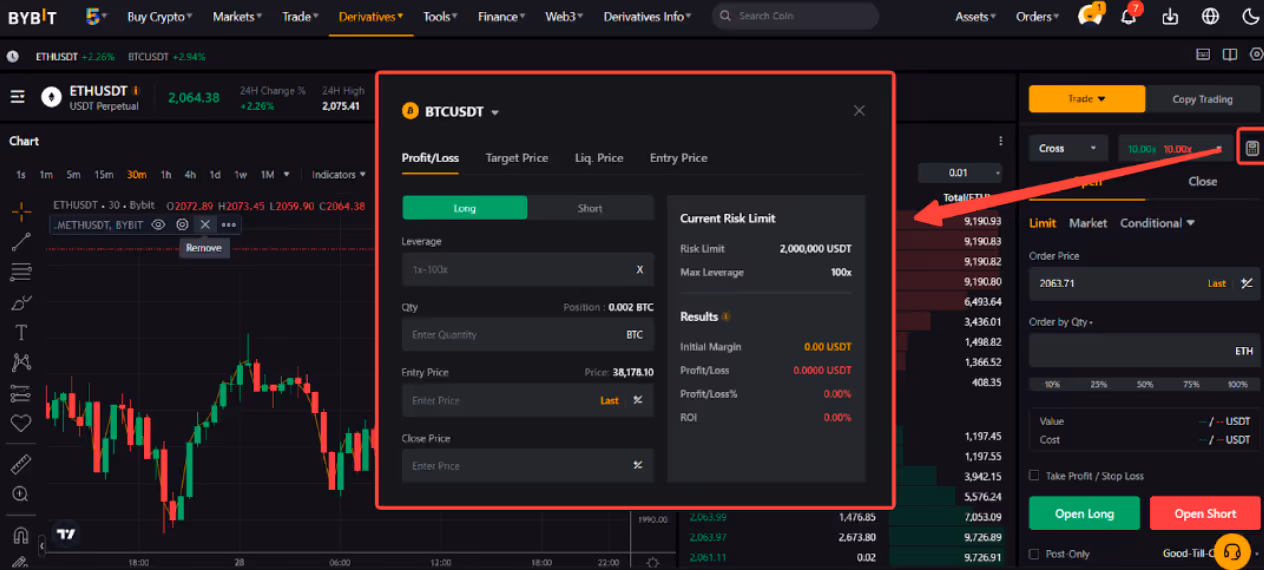The width and height of the screenshot is (1264, 570).
Task: Select the trend line drawing tool
Action: pos(21,241)
